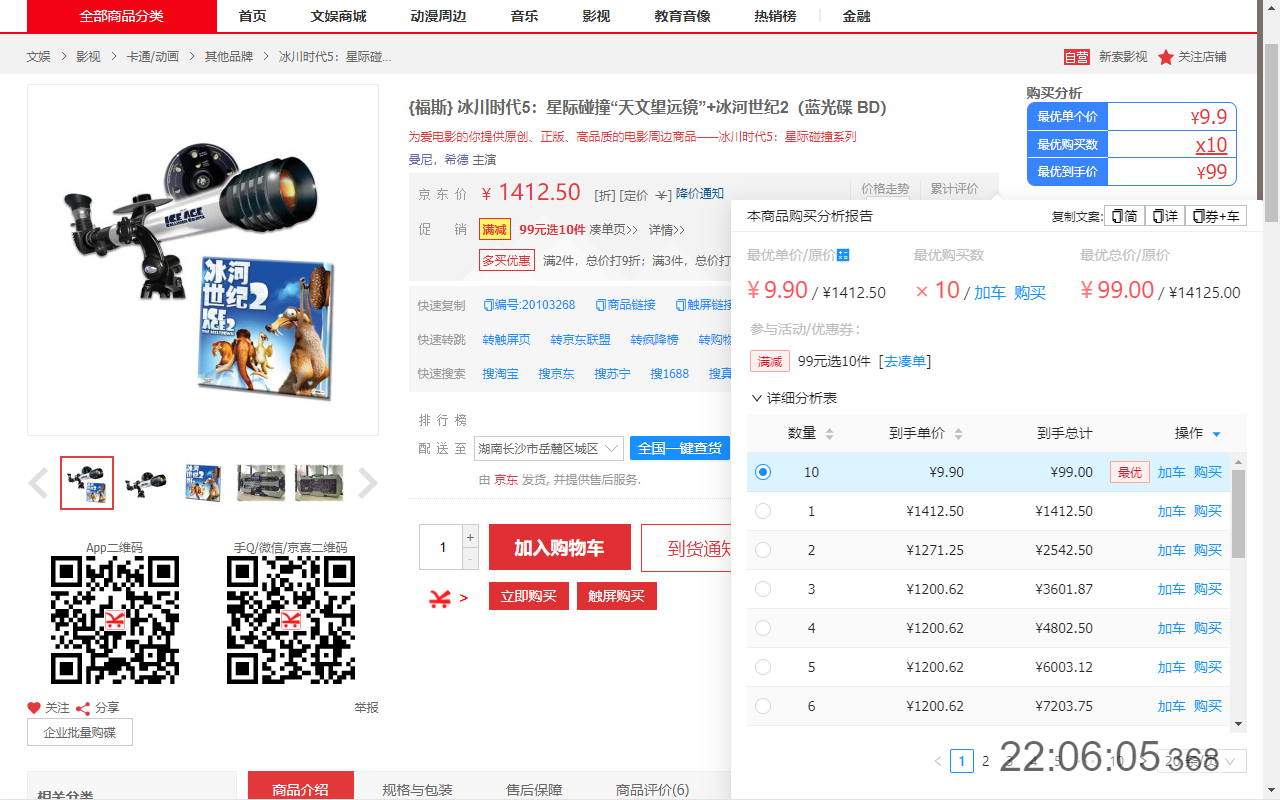Screen dimensions: 1280x800
Task: Click the 详 copy template icon
Action: coord(1164,215)
